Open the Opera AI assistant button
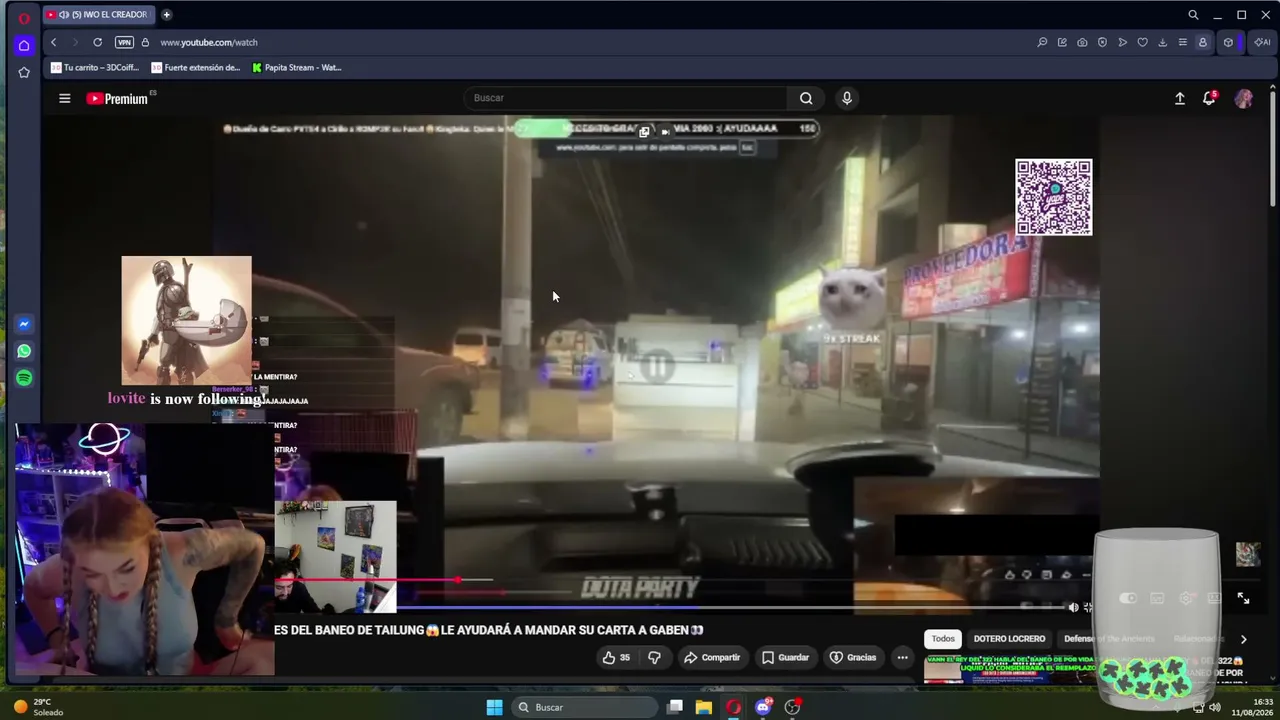The image size is (1280, 720). coord(1262,42)
